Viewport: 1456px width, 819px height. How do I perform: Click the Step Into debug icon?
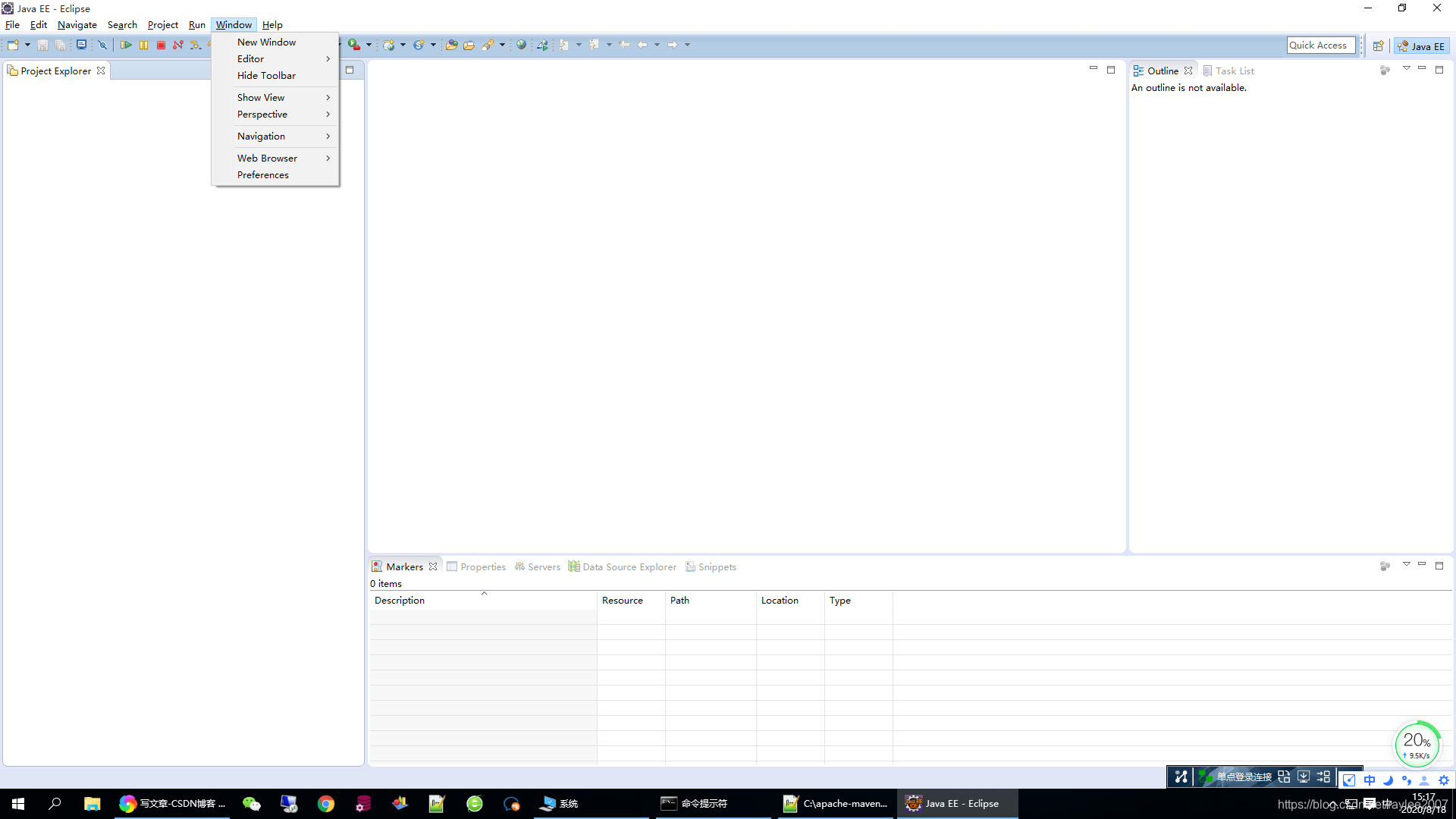tap(196, 45)
